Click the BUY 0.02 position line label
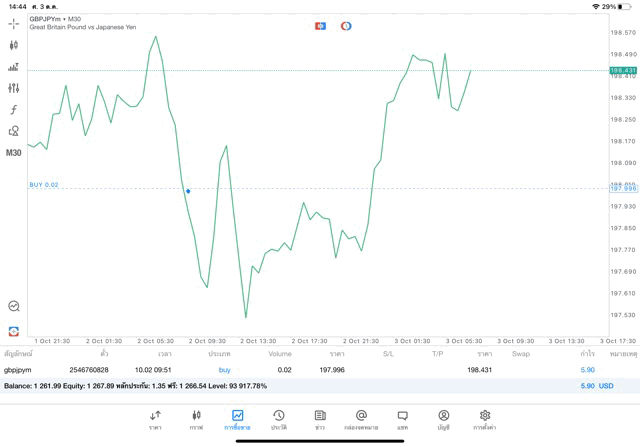640x447 pixels. point(44,185)
